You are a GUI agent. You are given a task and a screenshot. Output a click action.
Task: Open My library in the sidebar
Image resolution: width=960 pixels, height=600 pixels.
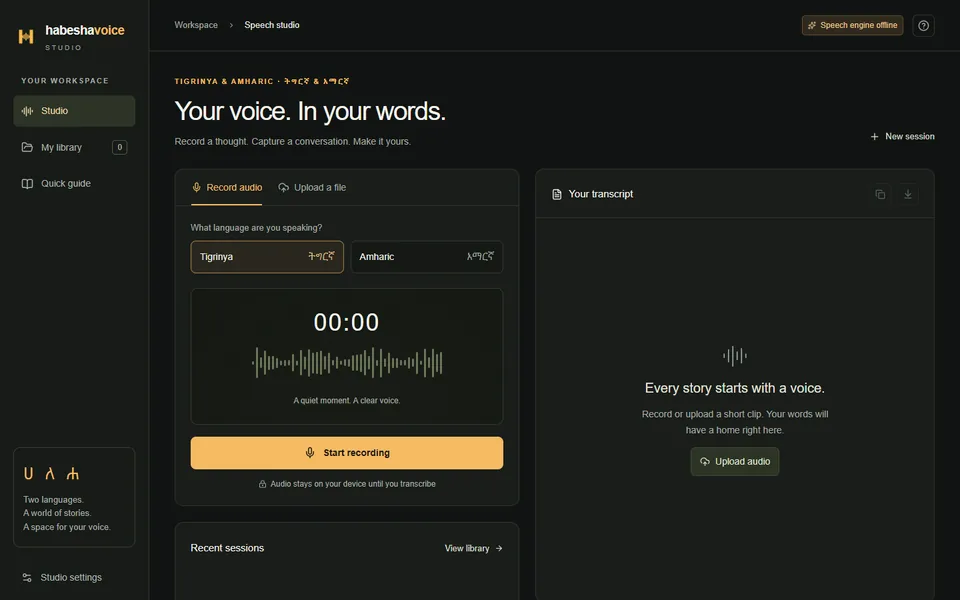[74, 148]
